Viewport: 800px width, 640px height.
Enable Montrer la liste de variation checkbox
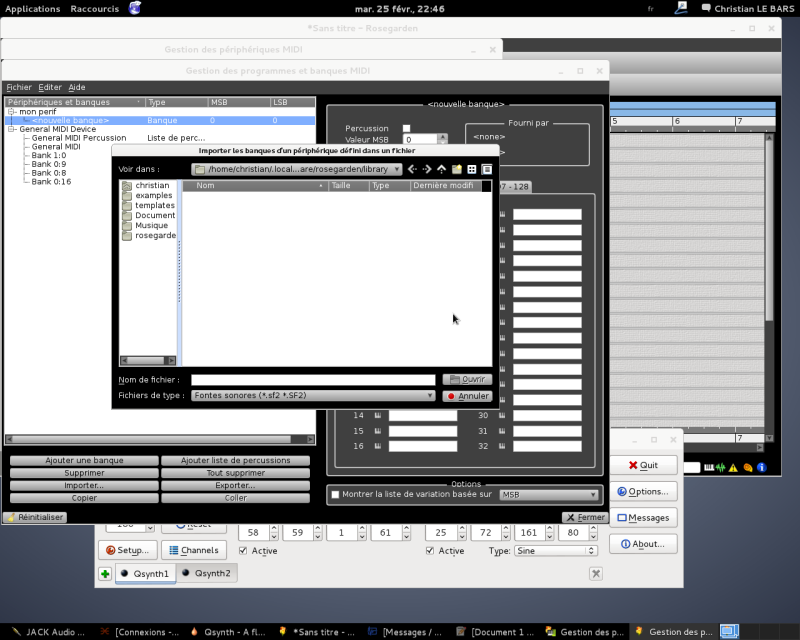click(x=336, y=494)
